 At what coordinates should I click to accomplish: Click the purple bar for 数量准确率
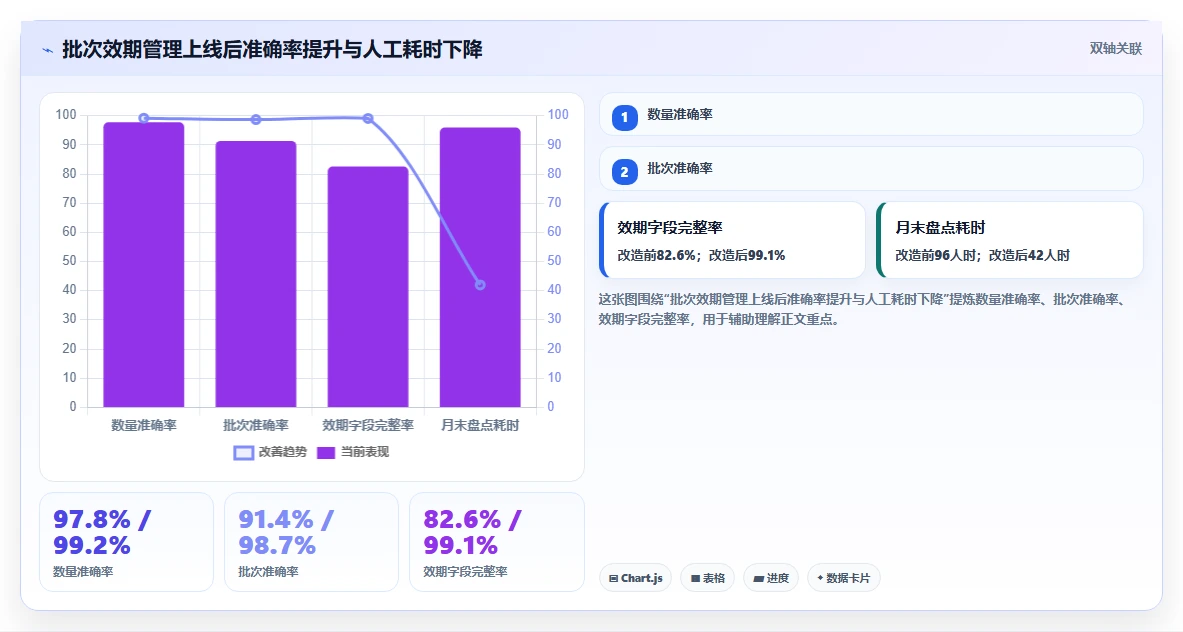[143, 265]
